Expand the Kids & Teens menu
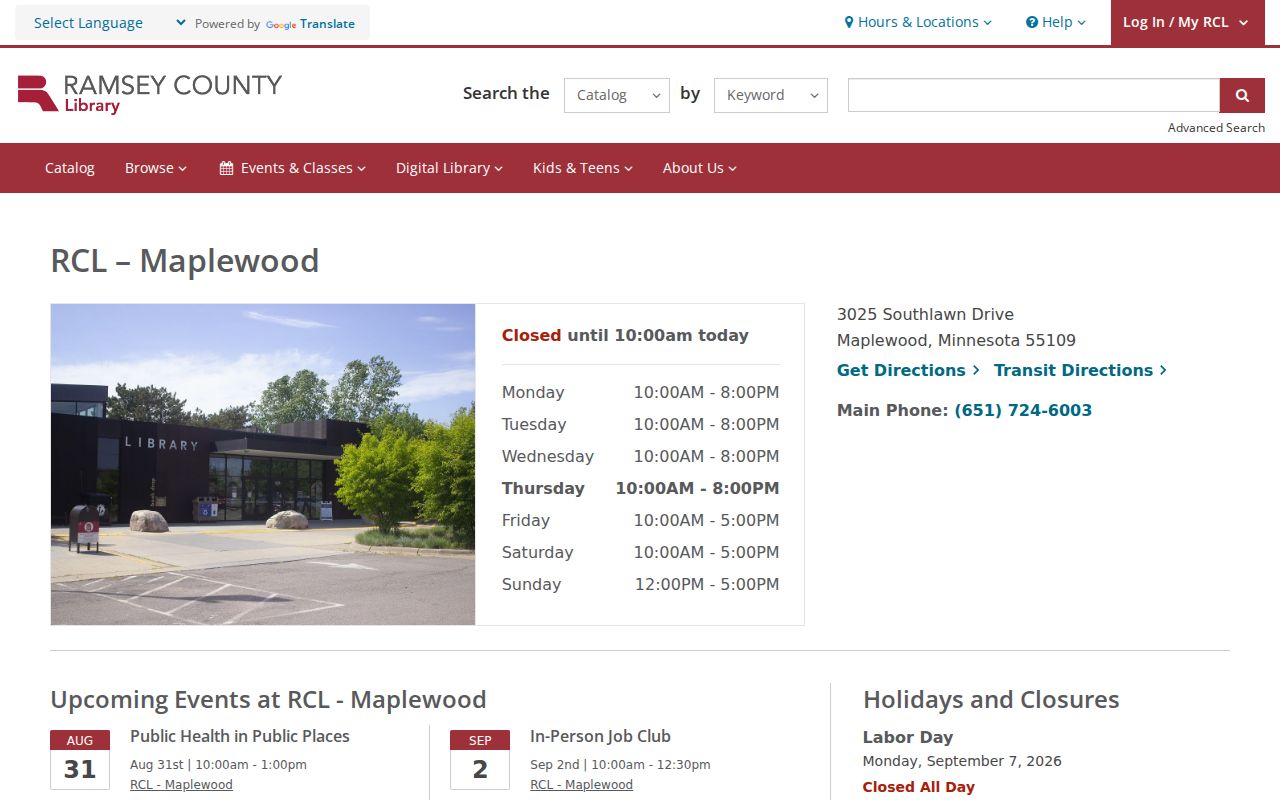This screenshot has width=1280, height=800. click(583, 168)
